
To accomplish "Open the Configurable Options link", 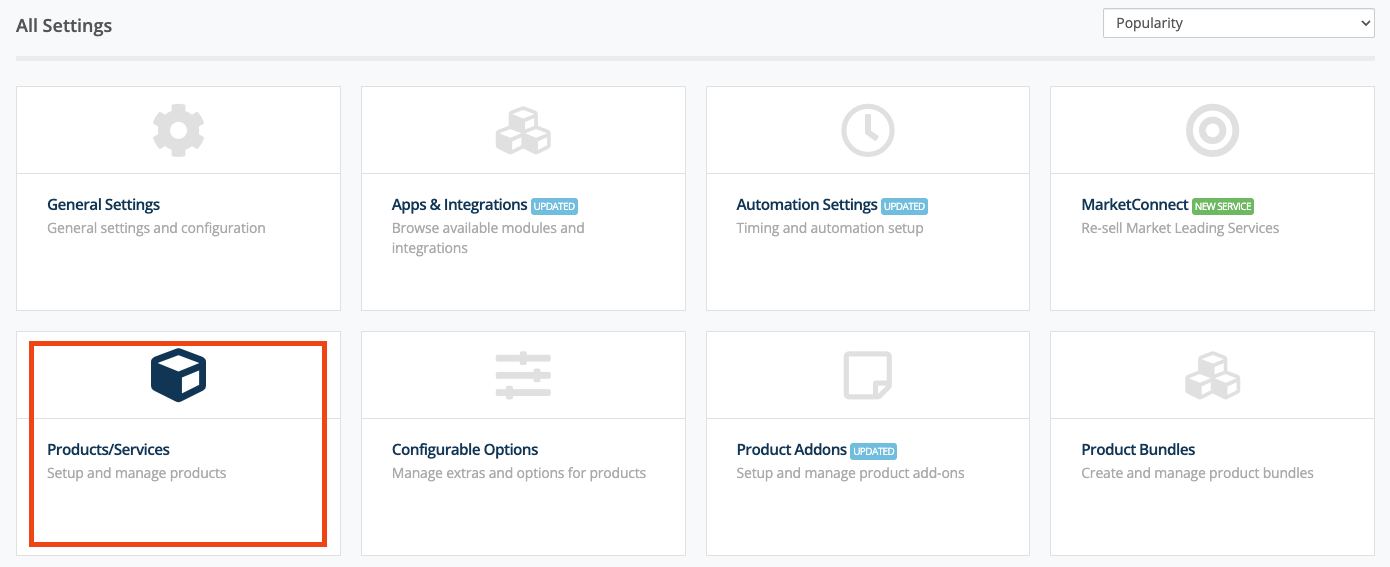I will tap(465, 450).
